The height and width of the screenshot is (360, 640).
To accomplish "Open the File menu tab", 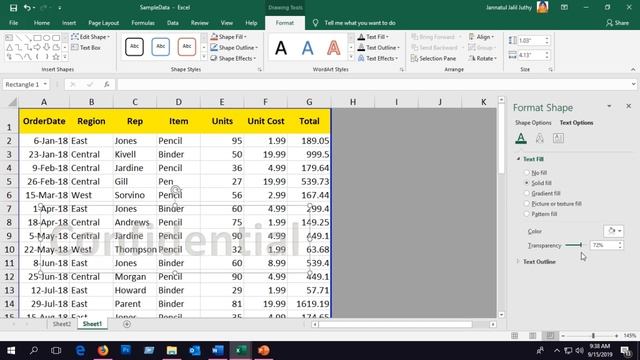I will [13, 23].
